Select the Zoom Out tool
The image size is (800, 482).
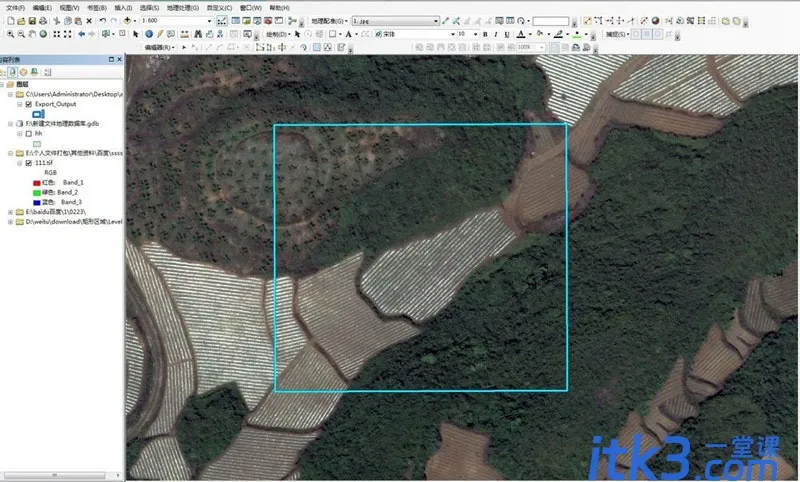pos(21,34)
